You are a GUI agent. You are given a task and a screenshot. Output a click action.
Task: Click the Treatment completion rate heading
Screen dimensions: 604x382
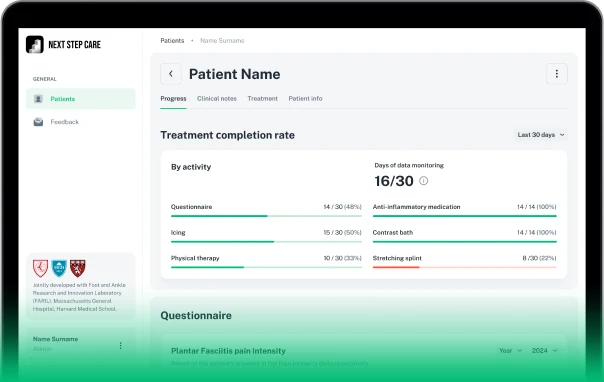click(228, 135)
